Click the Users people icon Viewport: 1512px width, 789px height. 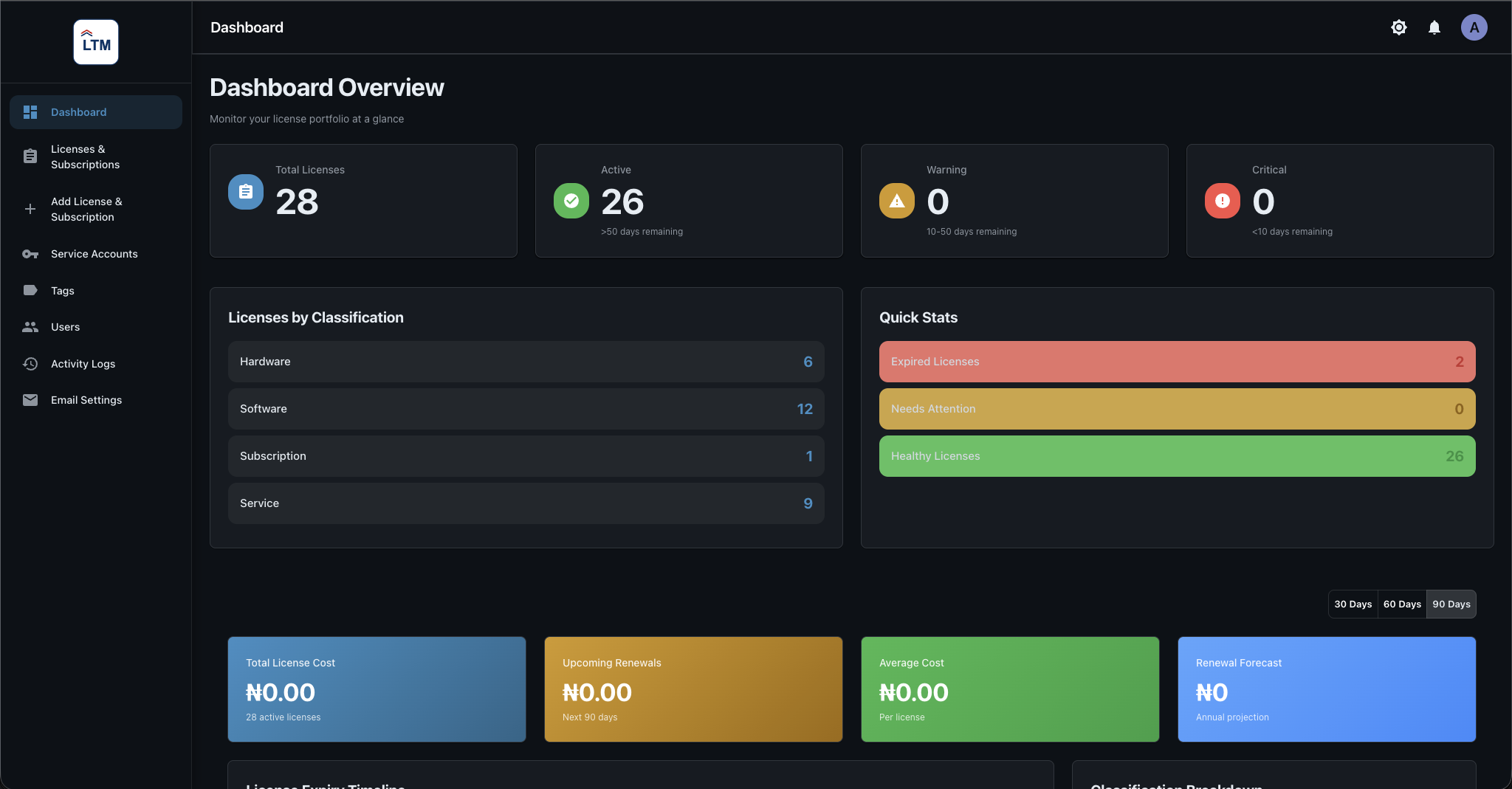[30, 327]
